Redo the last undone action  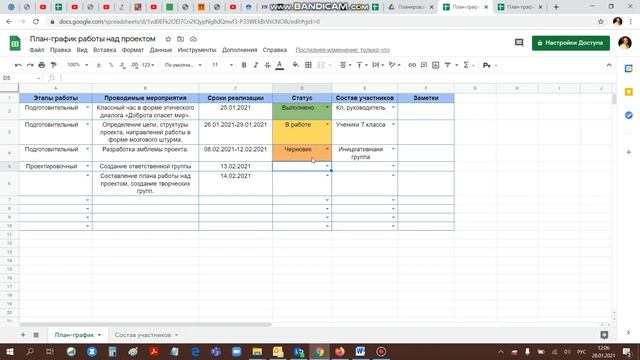[30, 65]
